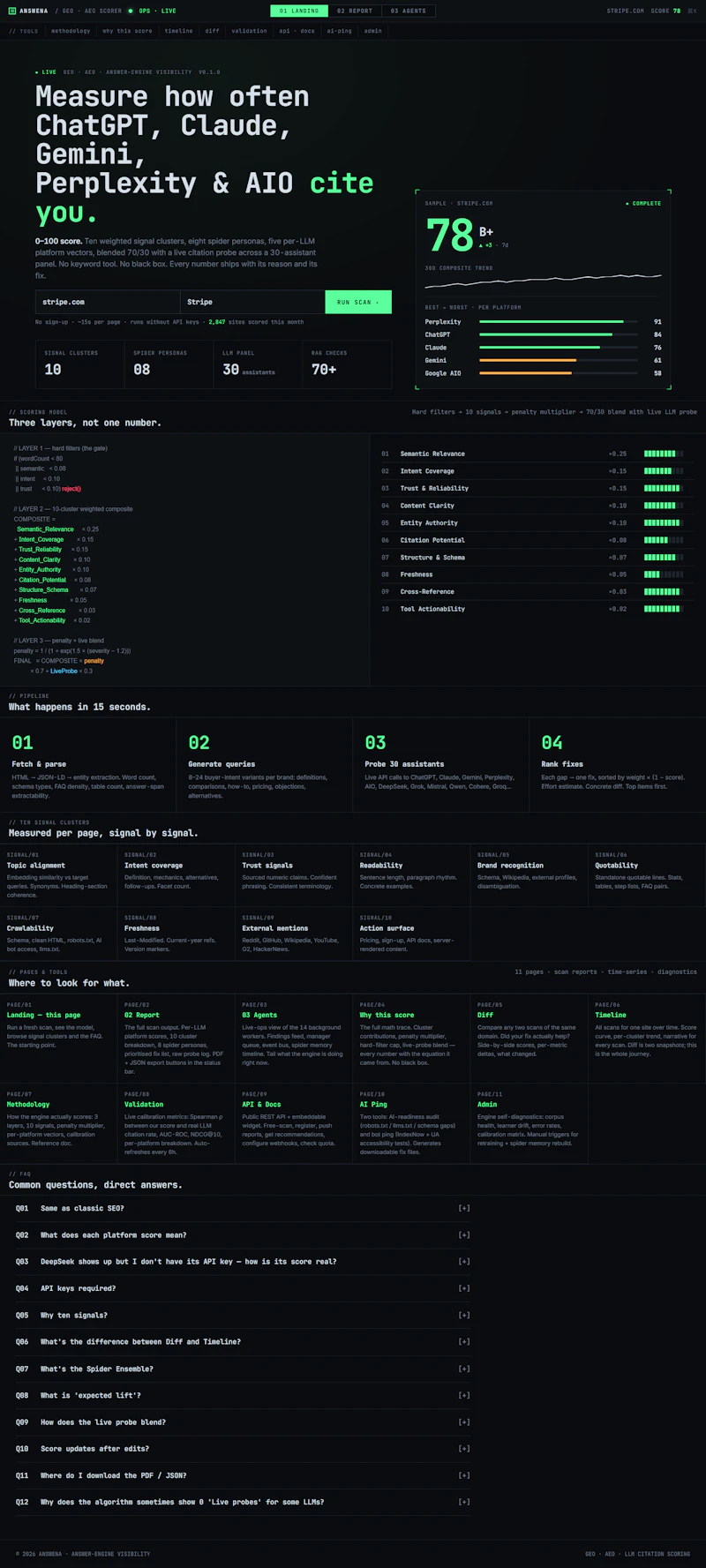Click the 'Rank fixes' pipeline step
The height and width of the screenshot is (1568, 706).
point(617,766)
